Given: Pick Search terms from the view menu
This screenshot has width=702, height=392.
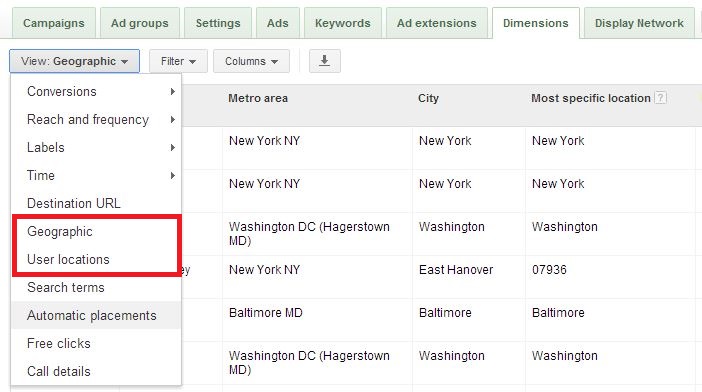Looking at the screenshot, I should pyautogui.click(x=96, y=287).
